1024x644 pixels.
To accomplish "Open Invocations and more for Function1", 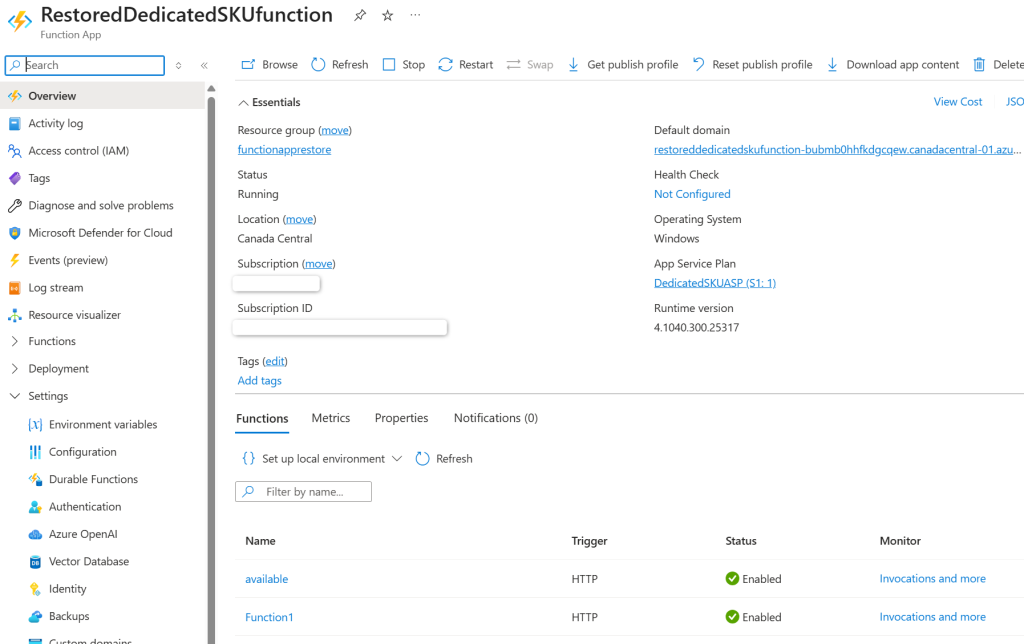I will 933,617.
